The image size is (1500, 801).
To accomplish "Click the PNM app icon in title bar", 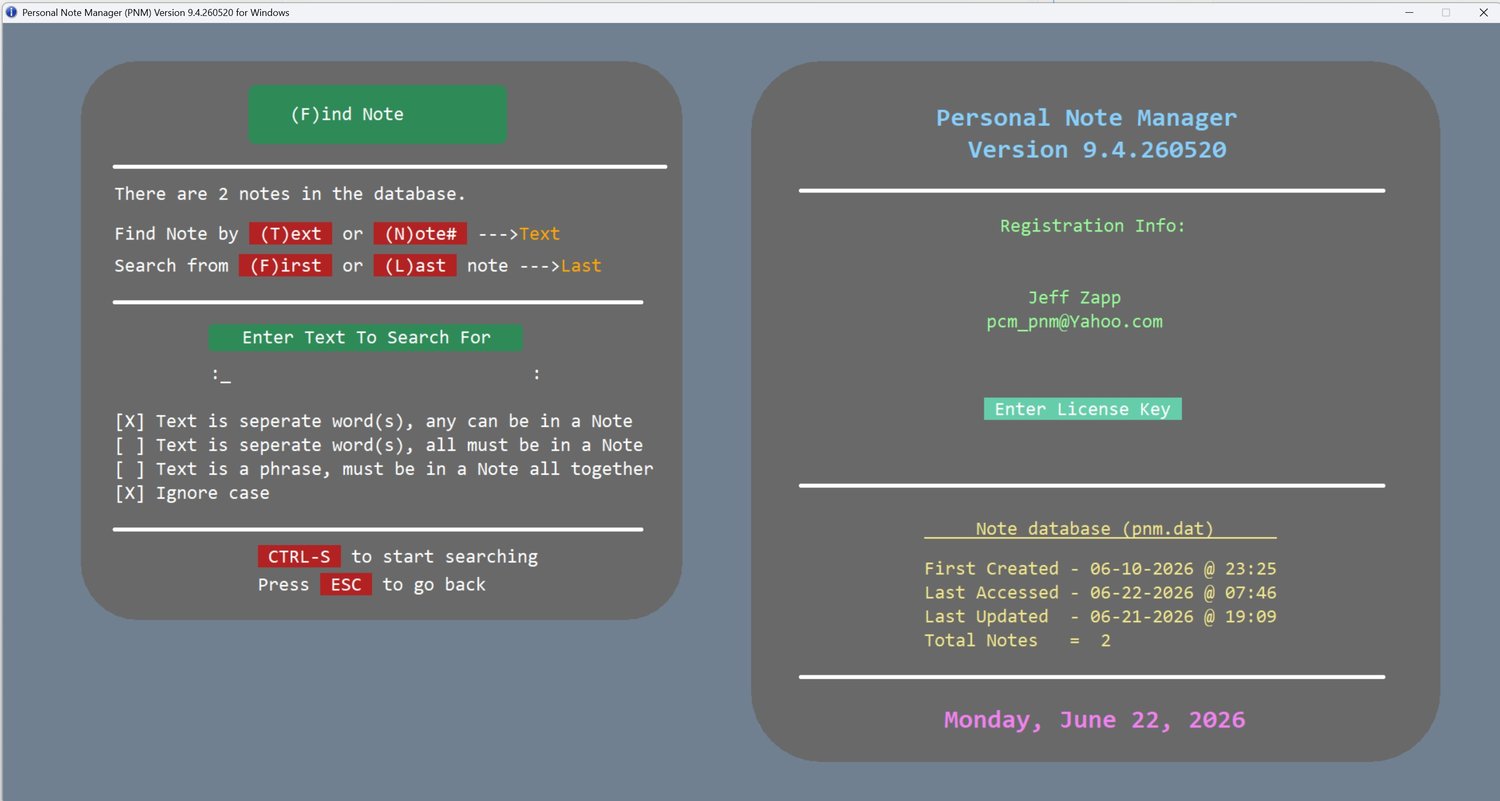I will click(11, 12).
